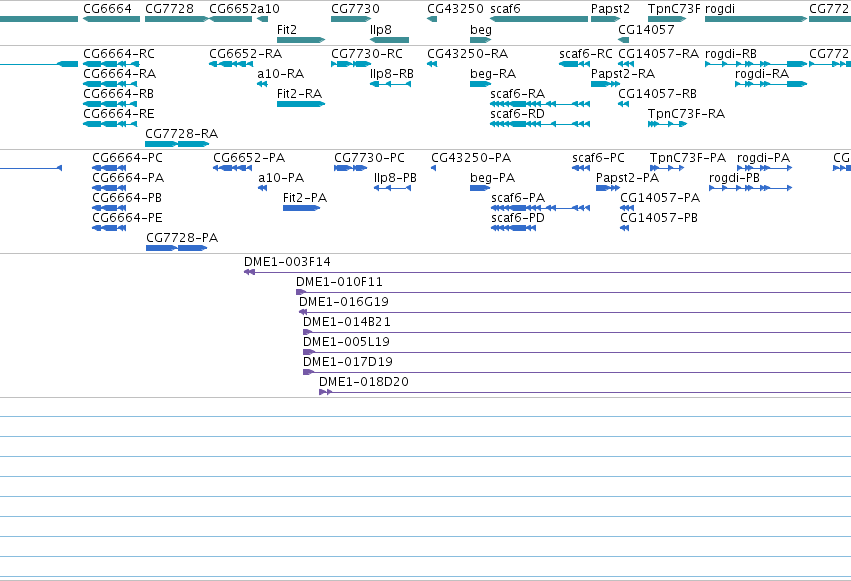Select the scaf6-PA protein
Image resolution: width=851 pixels, height=581 pixels.
(541, 208)
